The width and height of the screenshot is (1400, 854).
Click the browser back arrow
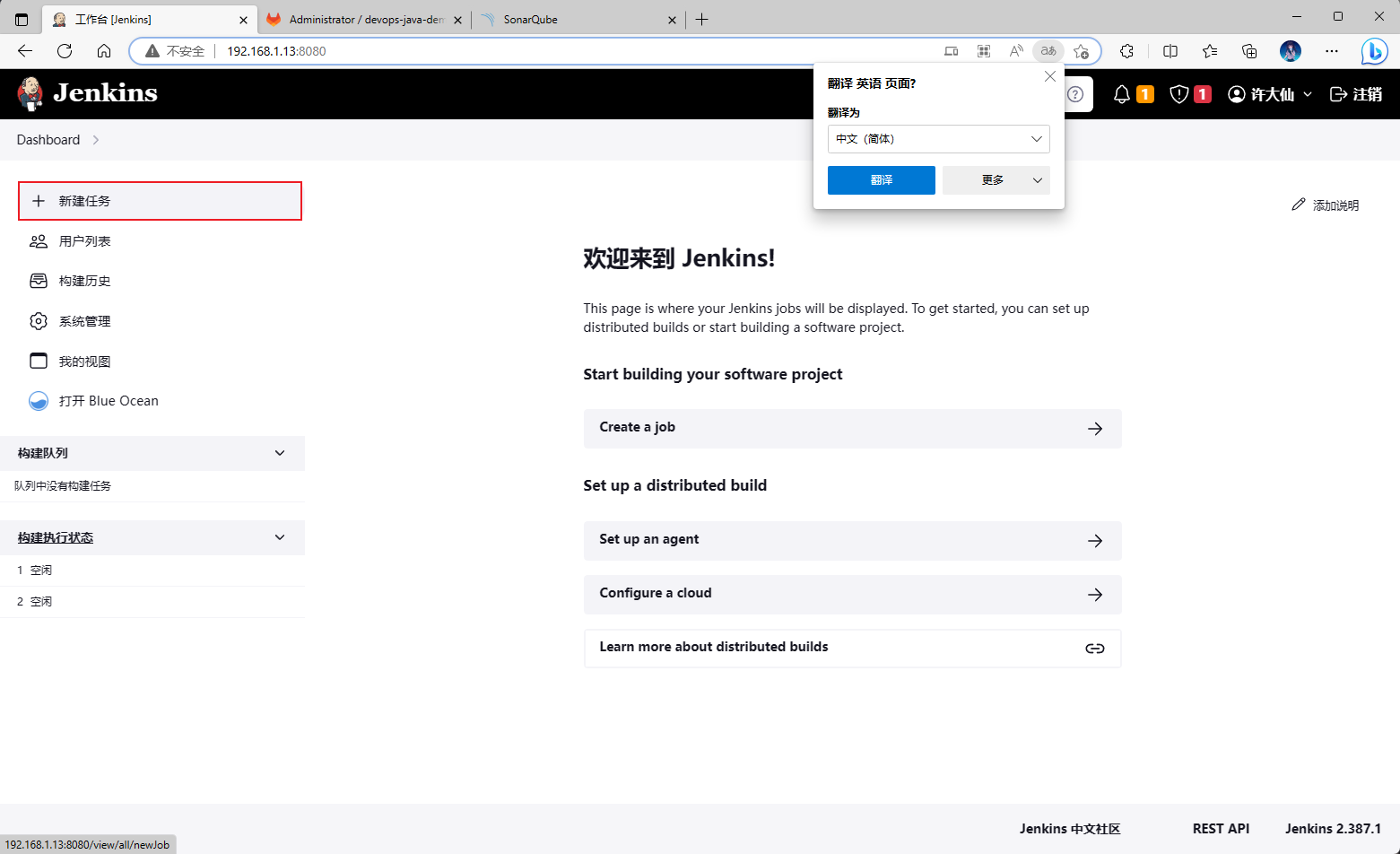25,51
